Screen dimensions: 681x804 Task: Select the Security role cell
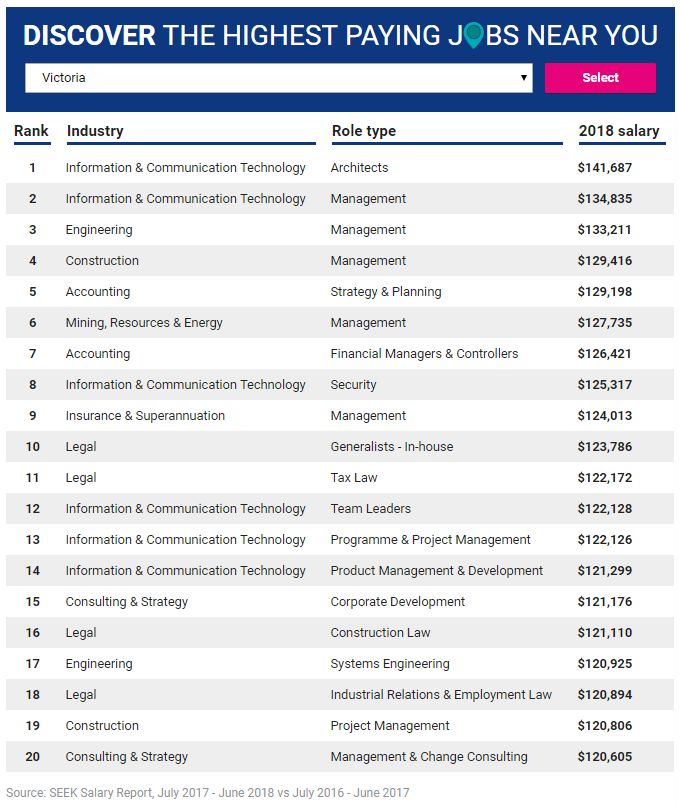click(x=353, y=385)
